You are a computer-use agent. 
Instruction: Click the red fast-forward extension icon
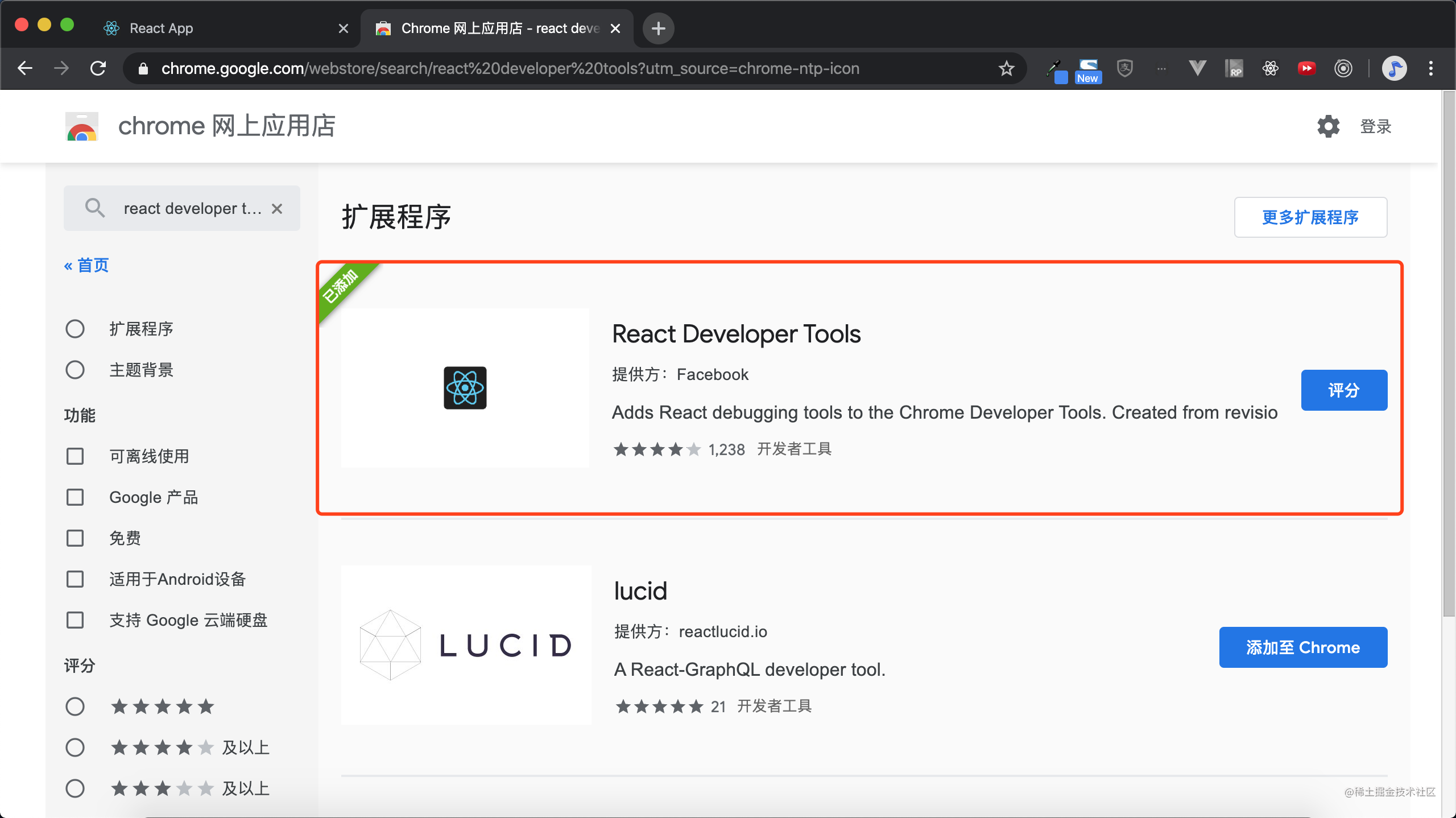tap(1306, 68)
